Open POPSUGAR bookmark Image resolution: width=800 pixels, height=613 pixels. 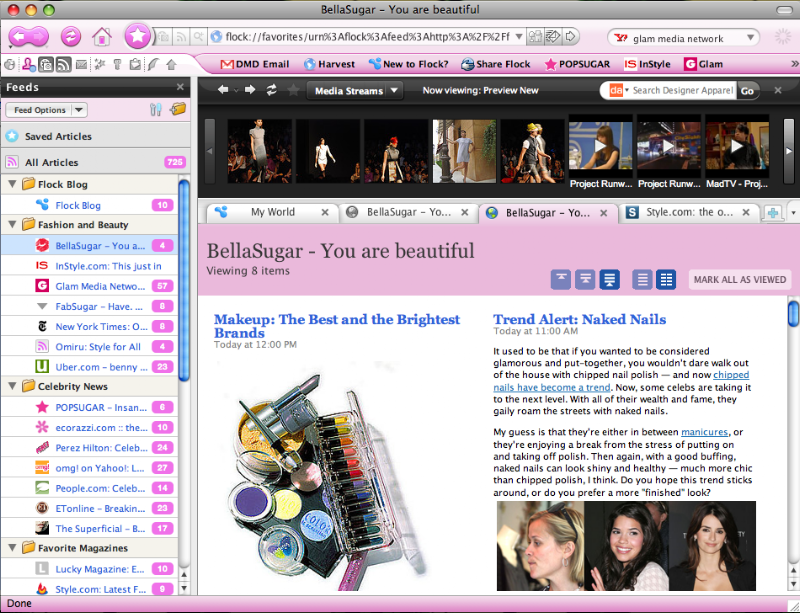577,64
